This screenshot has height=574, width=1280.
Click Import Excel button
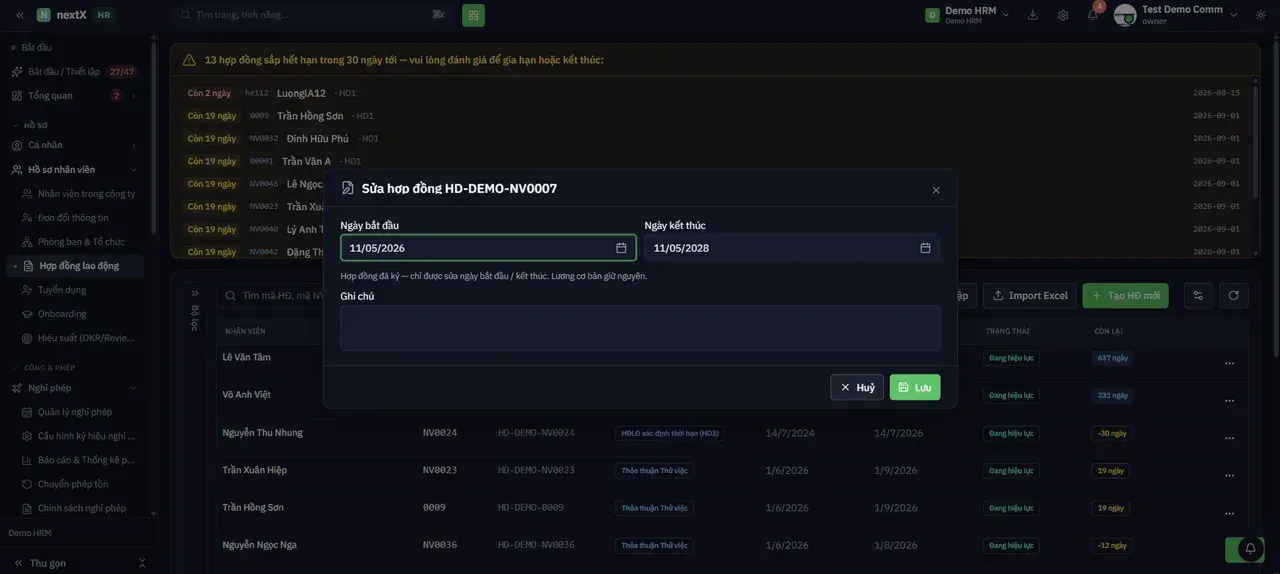tap(1030, 296)
